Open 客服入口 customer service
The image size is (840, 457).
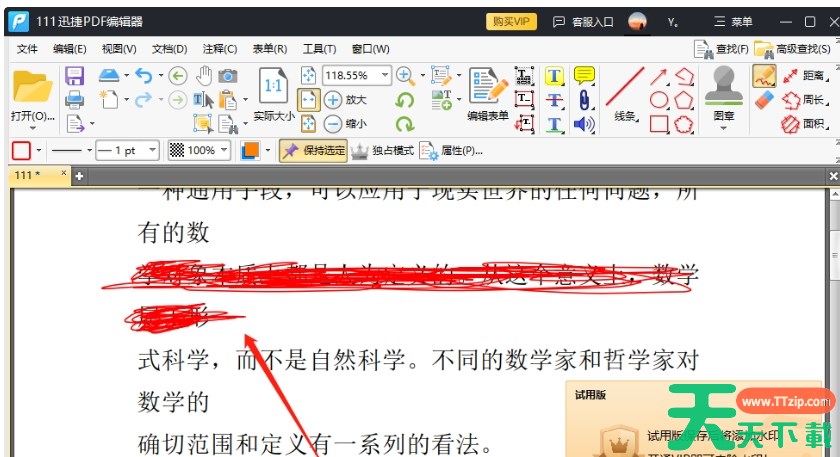coord(583,21)
